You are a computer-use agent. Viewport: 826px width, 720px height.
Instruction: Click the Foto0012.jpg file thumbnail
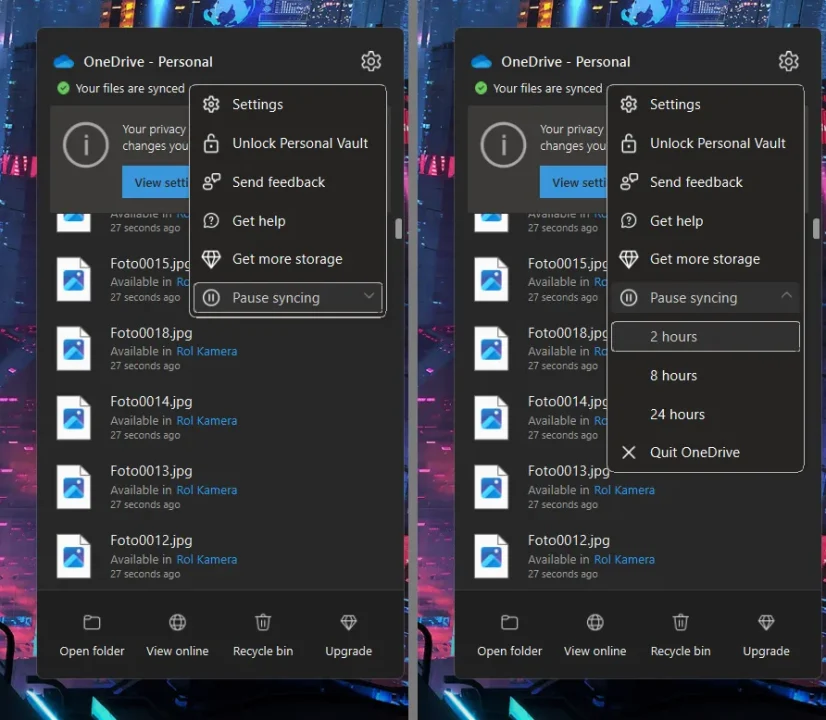coord(74,557)
